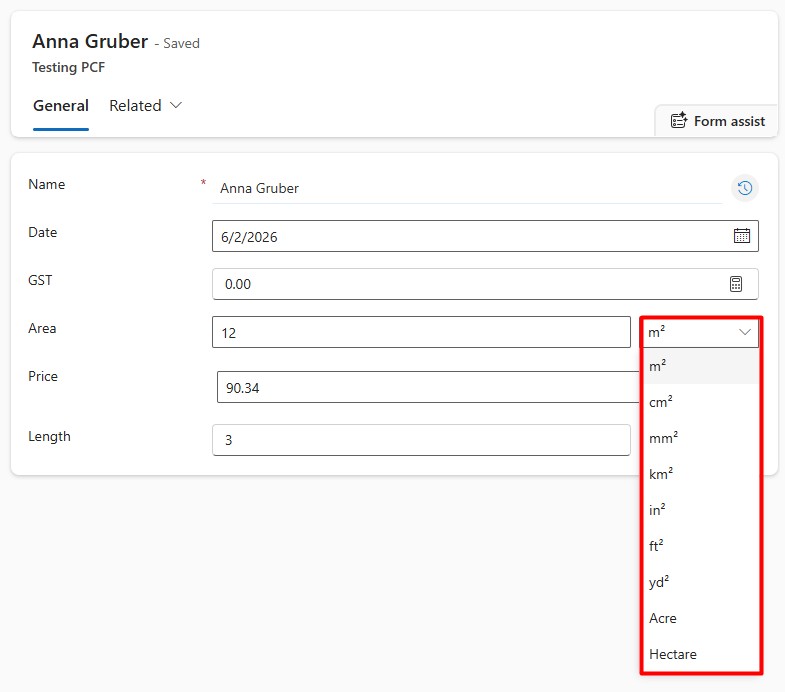
Task: Click the Testing PCF subtitle text
Action: 69,67
